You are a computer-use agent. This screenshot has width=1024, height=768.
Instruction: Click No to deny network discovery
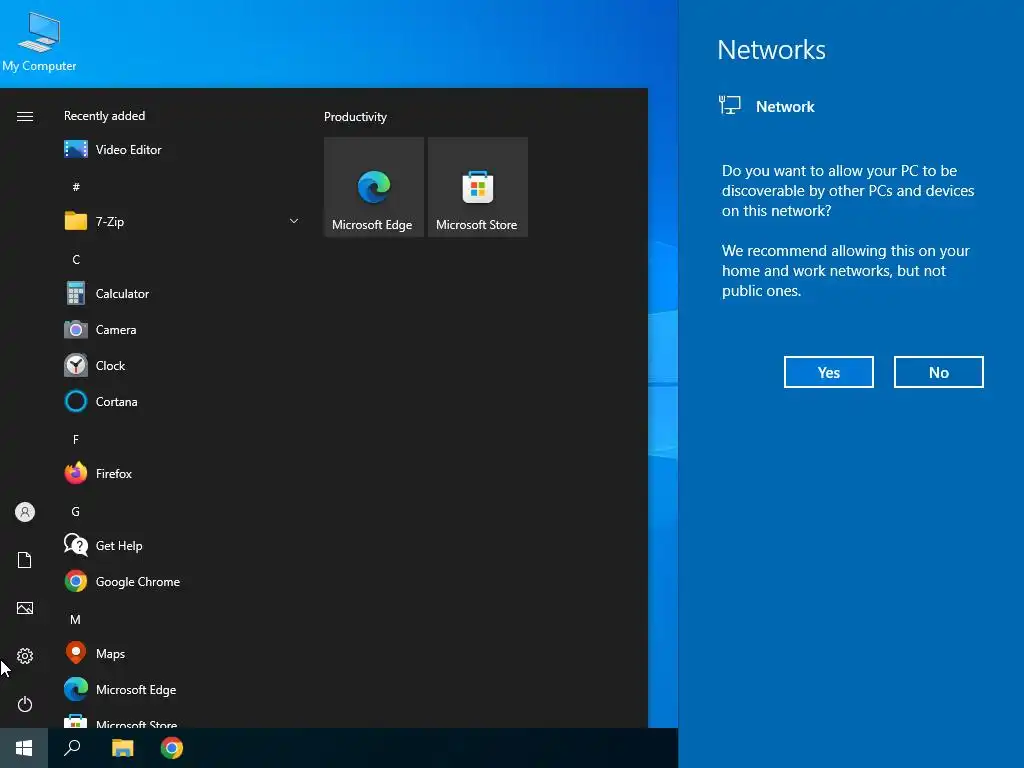click(938, 372)
